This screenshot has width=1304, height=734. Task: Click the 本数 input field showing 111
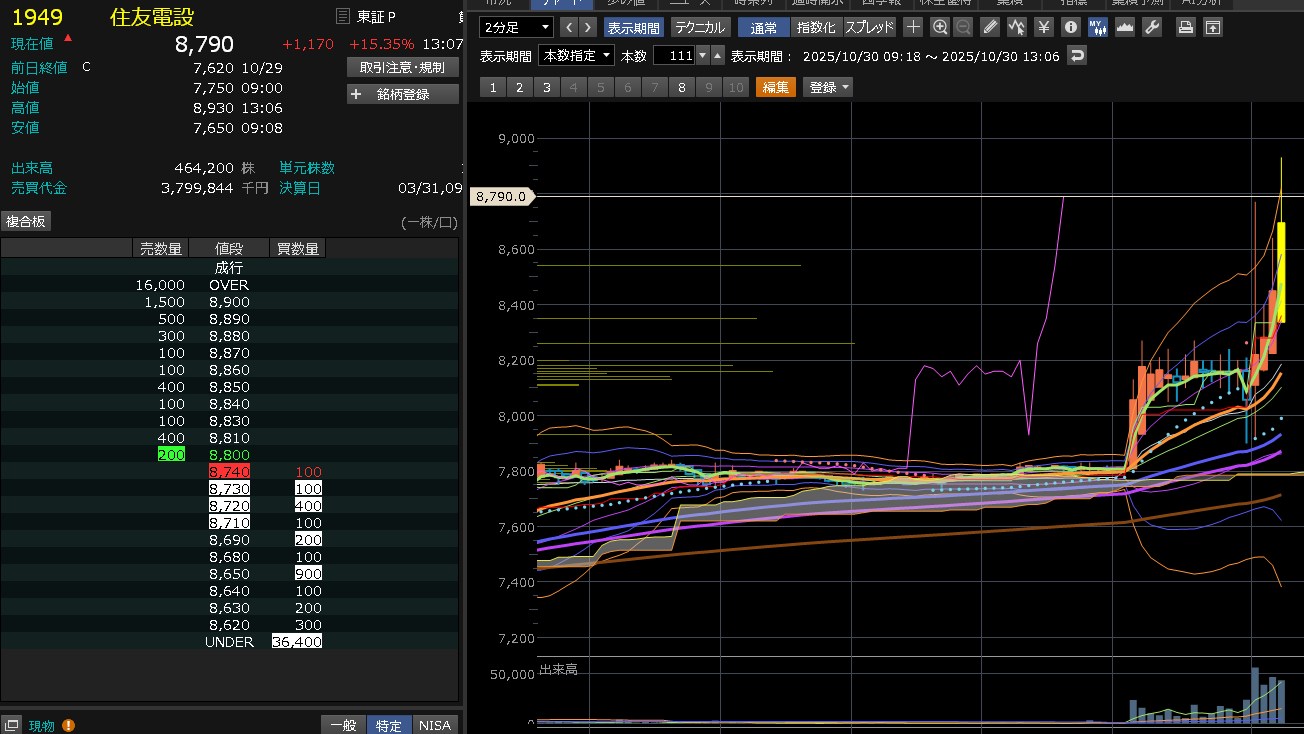[x=674, y=56]
